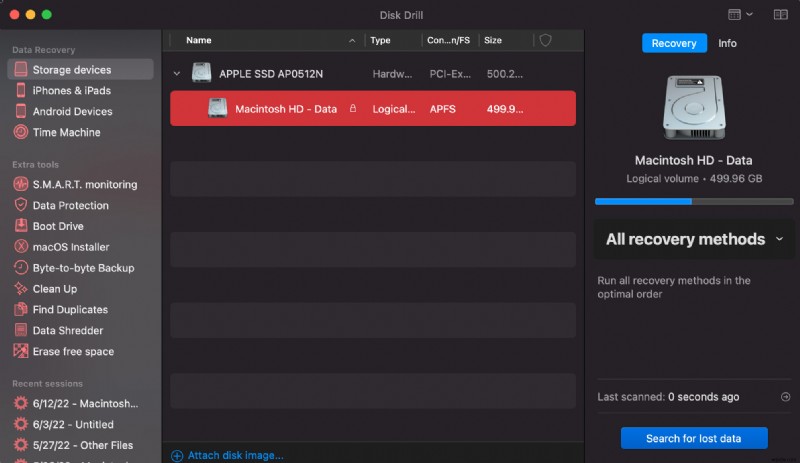Click the lock icon on Macintosh HD - Data
This screenshot has height=463, width=800.
(x=352, y=109)
